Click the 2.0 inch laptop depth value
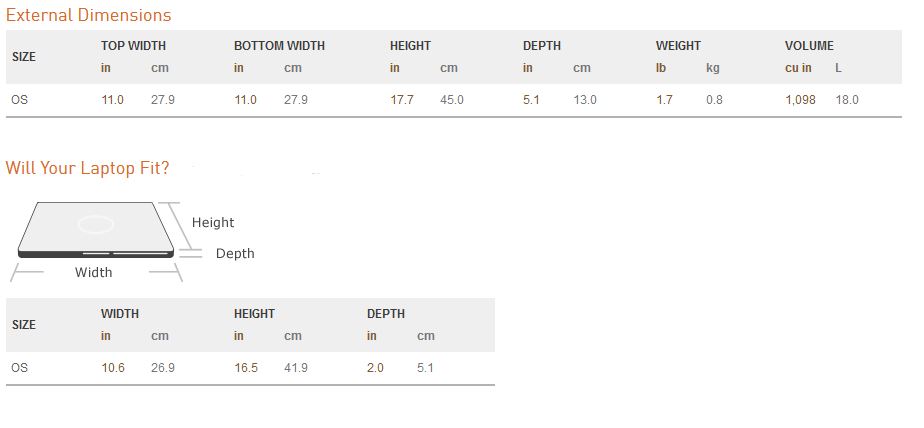924x428 pixels. [x=375, y=368]
